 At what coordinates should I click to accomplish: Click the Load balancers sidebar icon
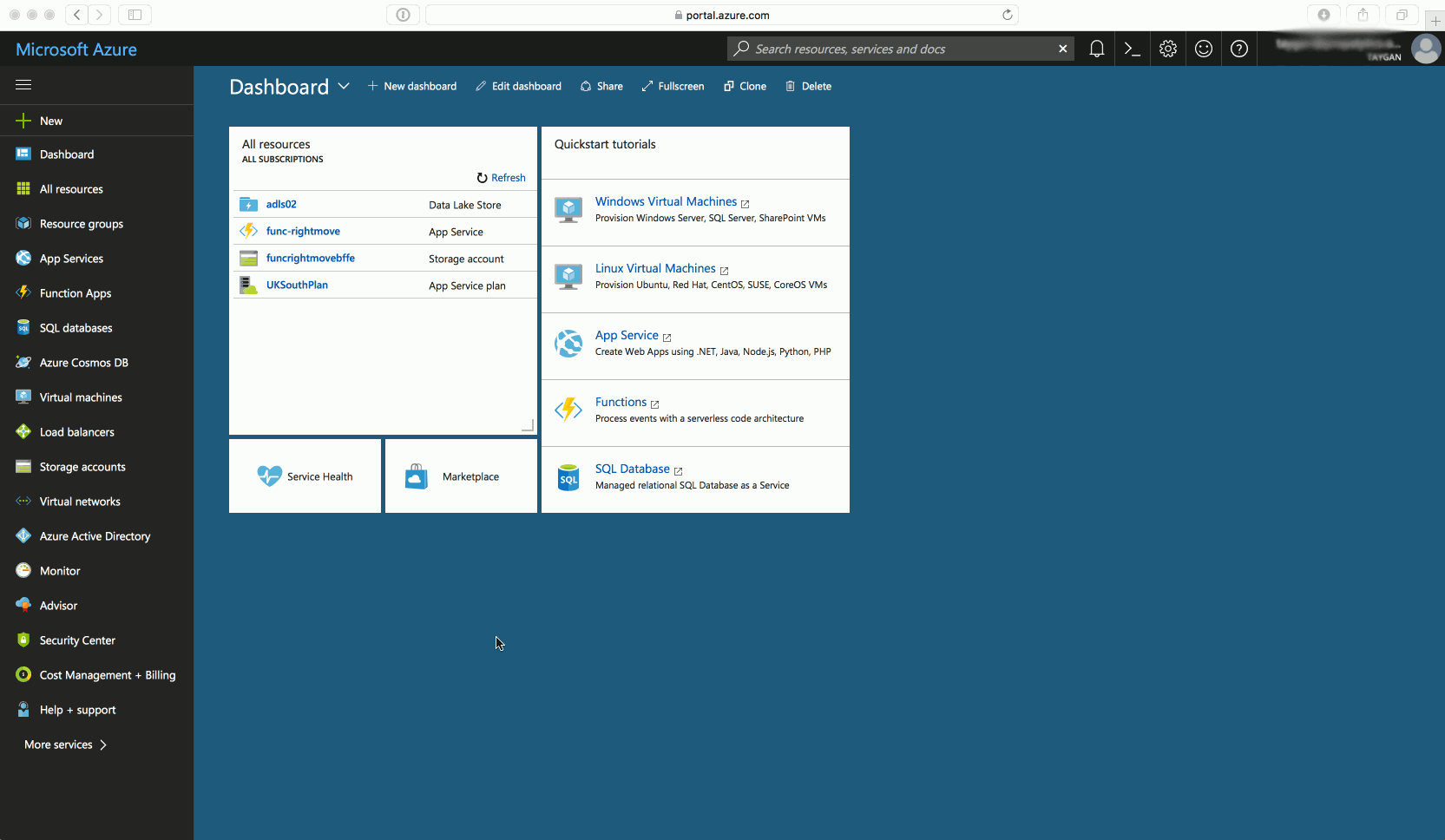click(23, 431)
